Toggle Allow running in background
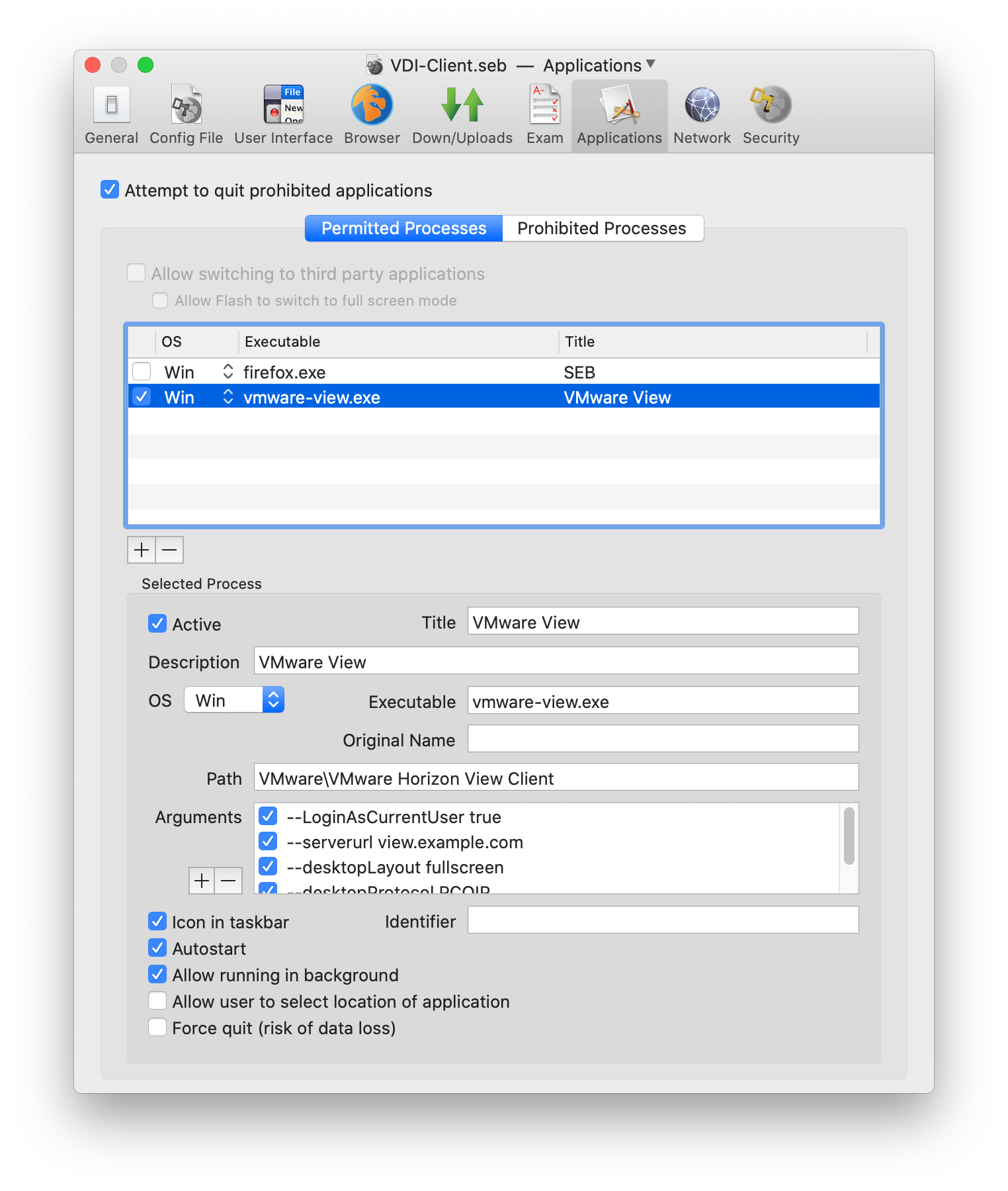This screenshot has width=1008, height=1191. point(157,974)
